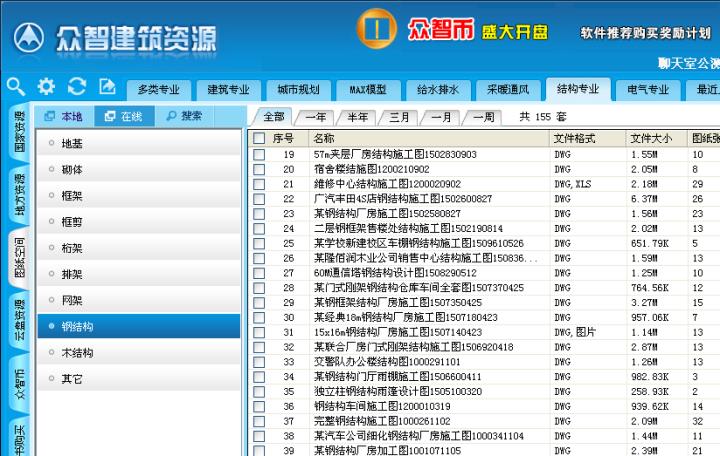Image resolution: width=720 pixels, height=456 pixels.
Task: Click the refresh arrows icon
Action: tap(77, 87)
